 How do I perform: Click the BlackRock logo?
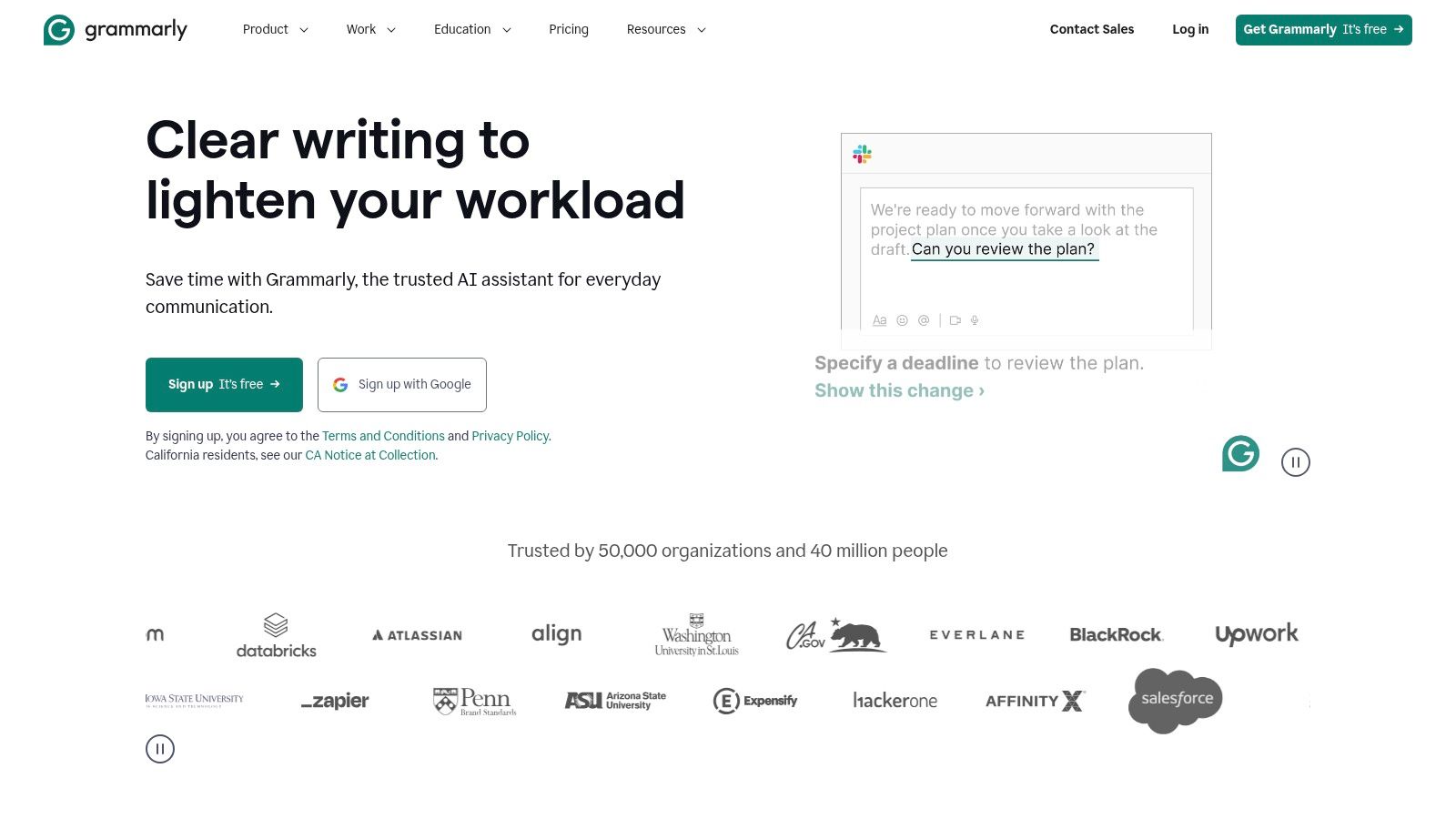1117,635
